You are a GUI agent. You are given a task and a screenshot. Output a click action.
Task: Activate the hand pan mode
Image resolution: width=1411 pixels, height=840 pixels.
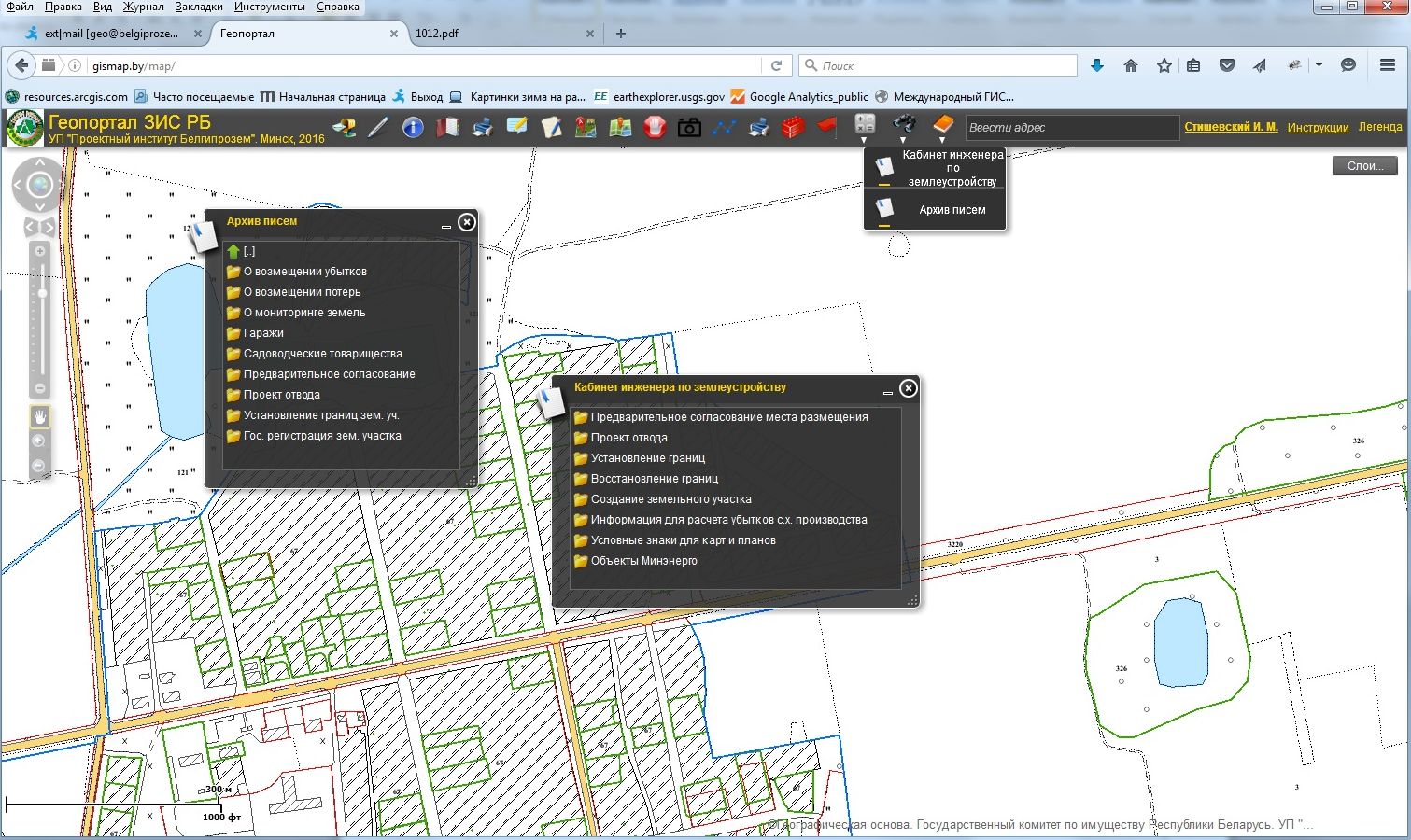pos(39,416)
